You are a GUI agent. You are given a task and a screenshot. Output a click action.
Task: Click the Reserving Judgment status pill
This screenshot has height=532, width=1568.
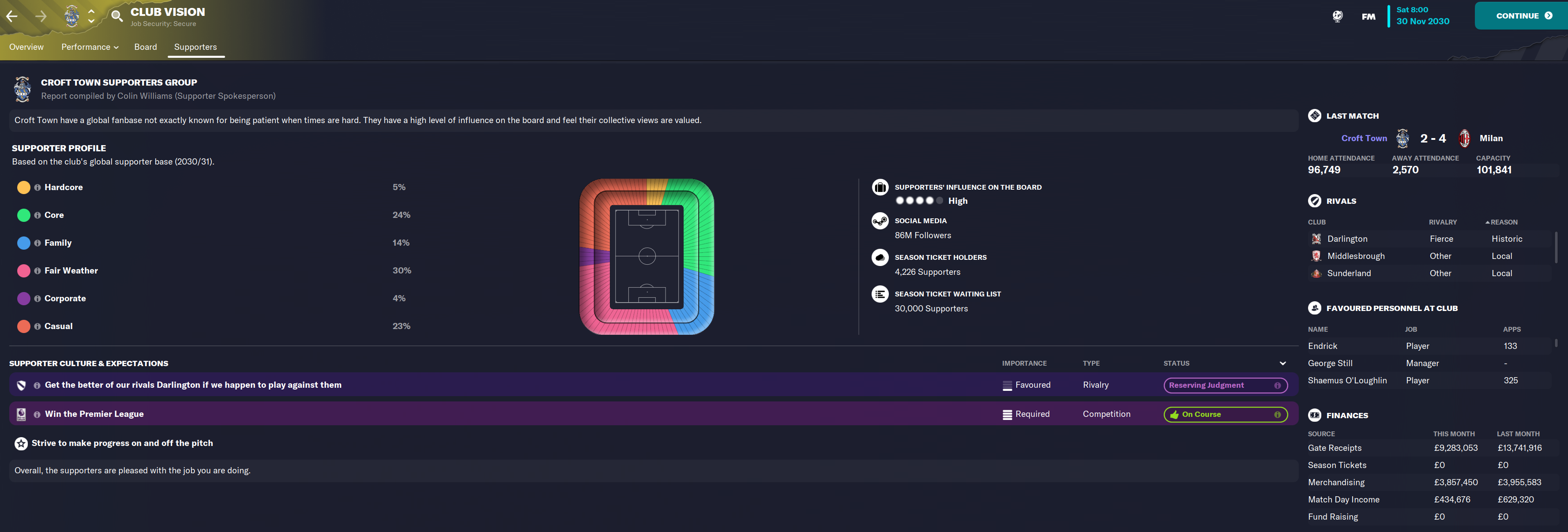click(x=1225, y=385)
